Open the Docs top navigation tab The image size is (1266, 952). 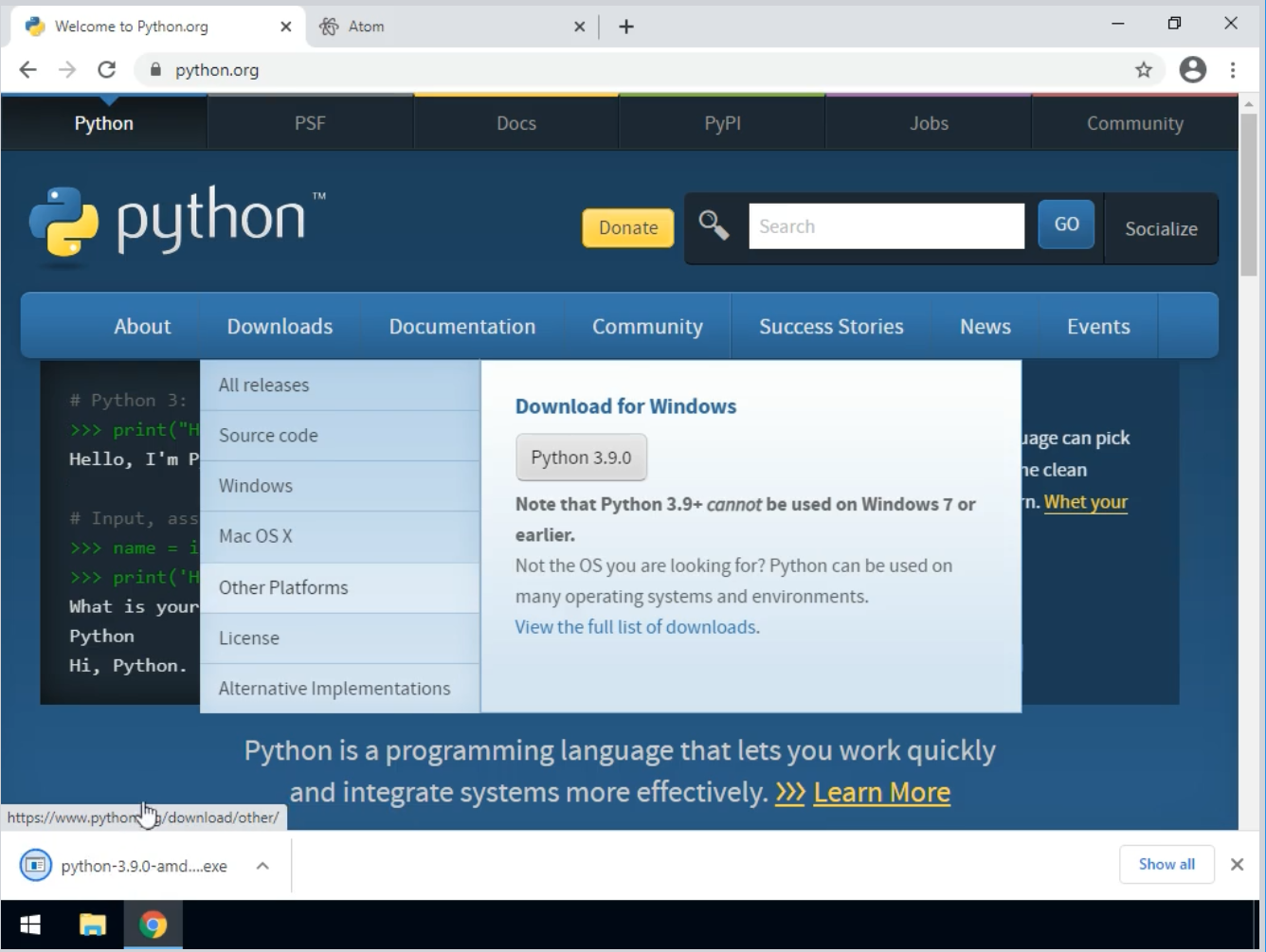click(516, 123)
